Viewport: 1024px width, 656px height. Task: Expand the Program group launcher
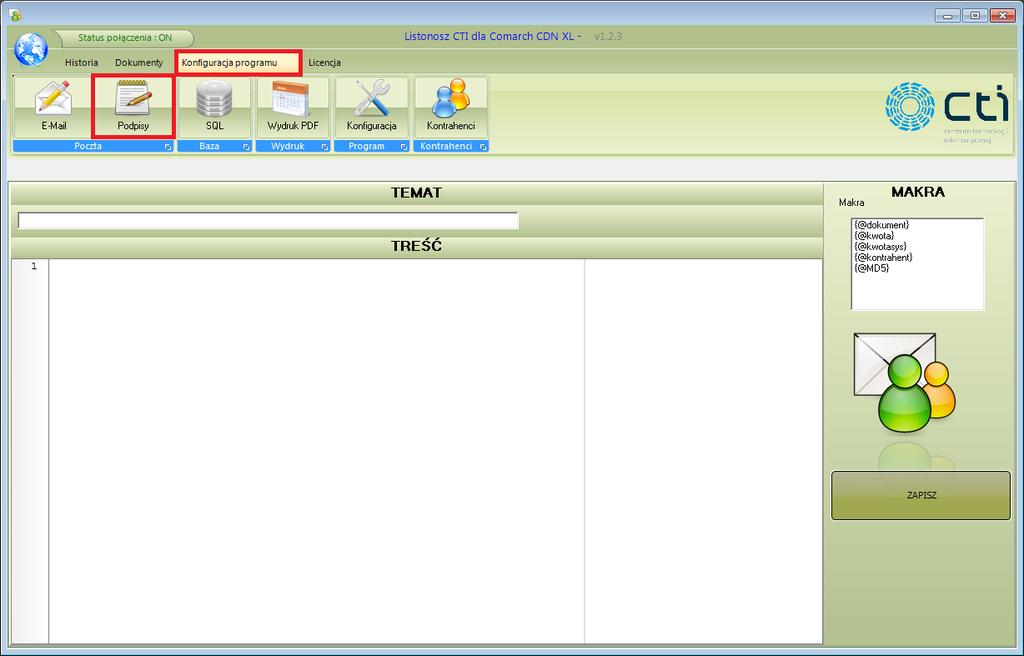404,147
